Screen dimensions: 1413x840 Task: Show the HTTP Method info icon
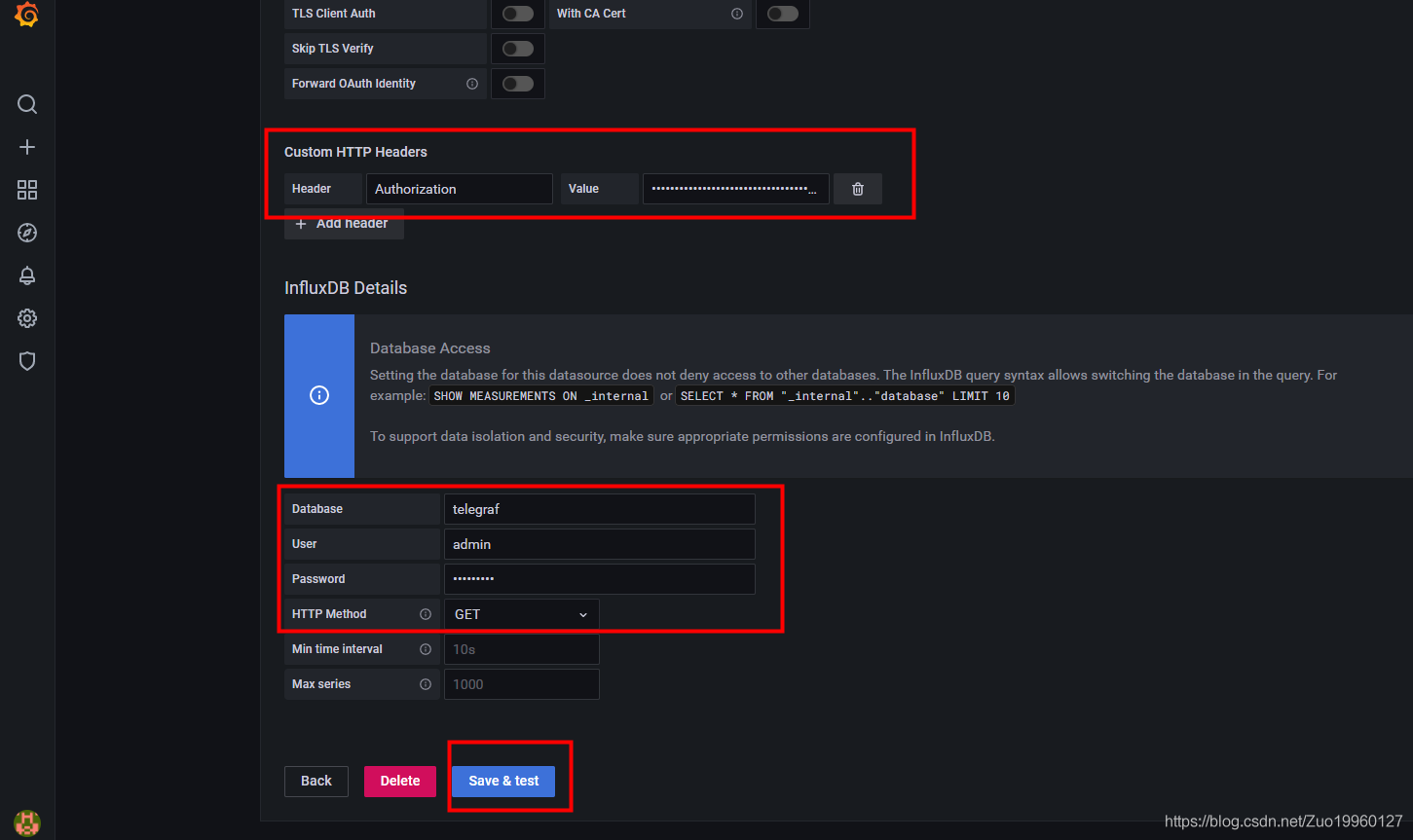click(426, 614)
